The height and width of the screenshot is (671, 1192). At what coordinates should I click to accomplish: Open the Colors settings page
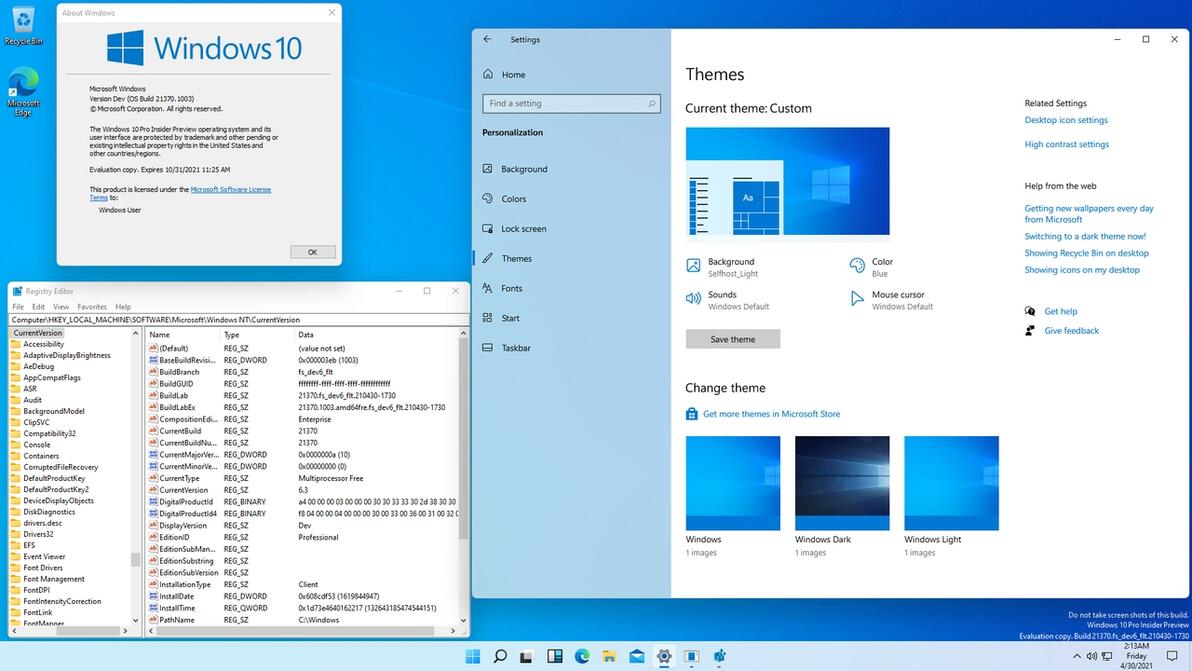coord(504,199)
